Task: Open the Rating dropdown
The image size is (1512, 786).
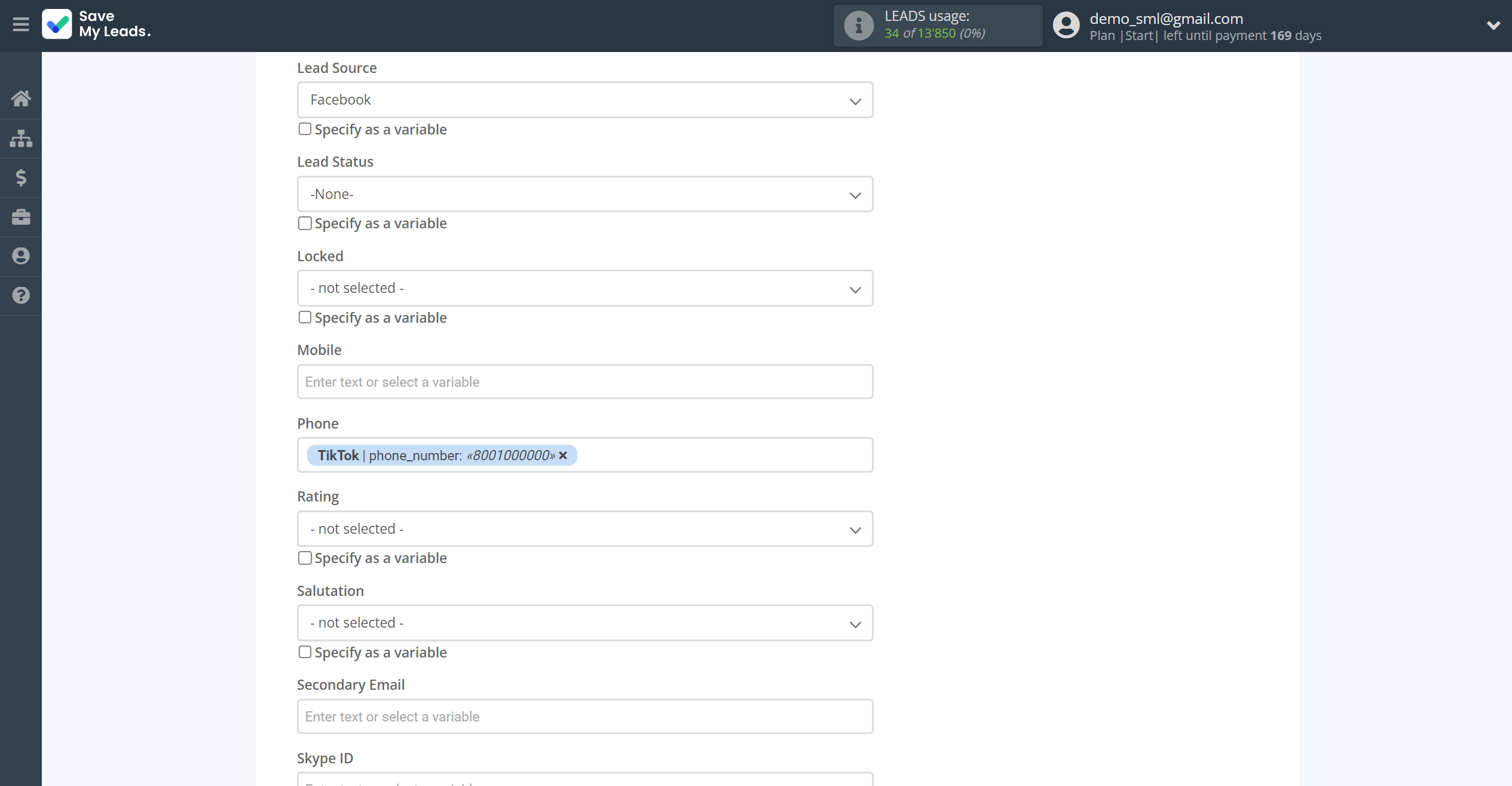Action: tap(585, 528)
